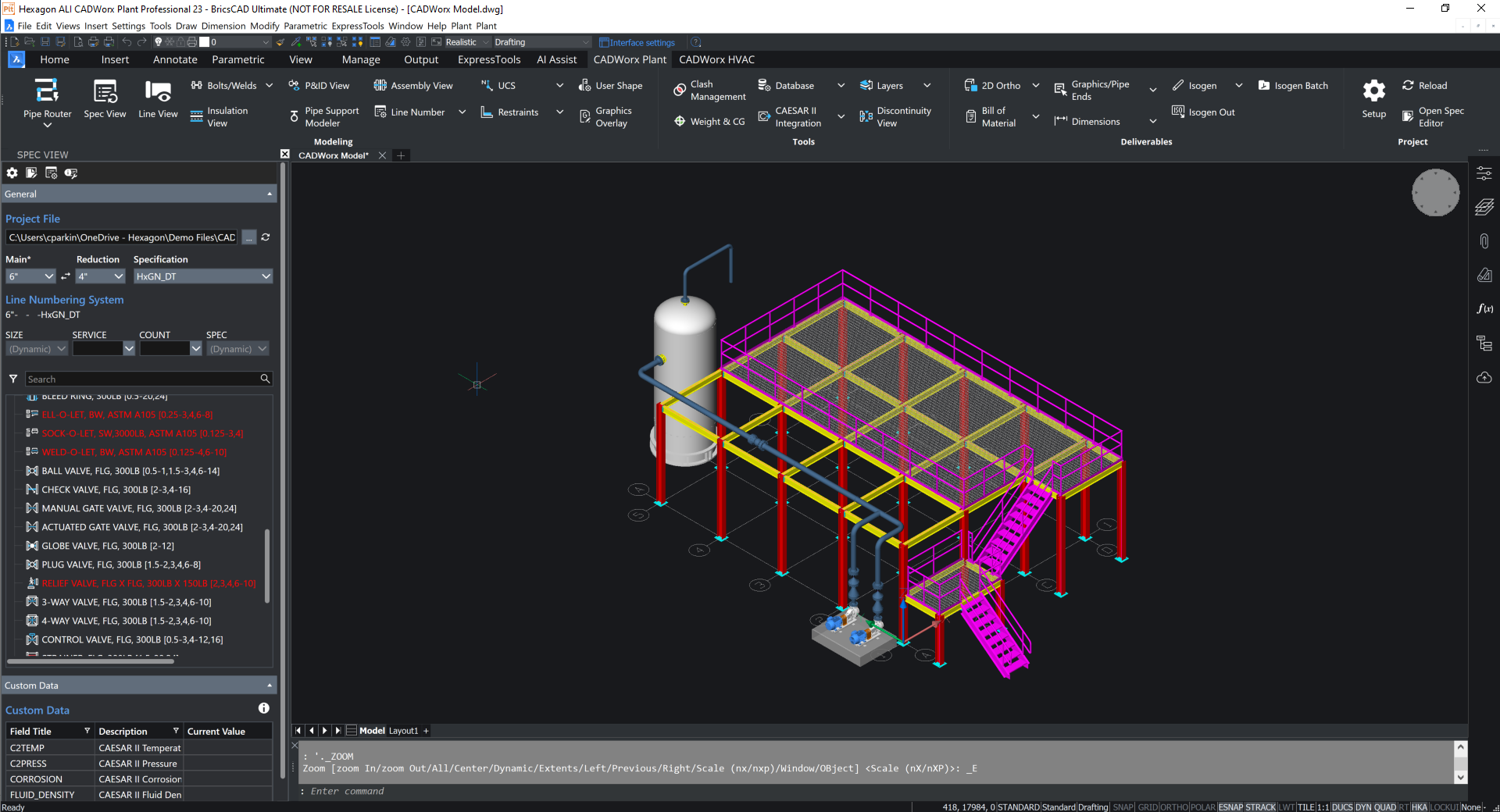Collapse the Custom Data section
Image resolution: width=1500 pixels, height=812 pixels.
click(x=270, y=686)
